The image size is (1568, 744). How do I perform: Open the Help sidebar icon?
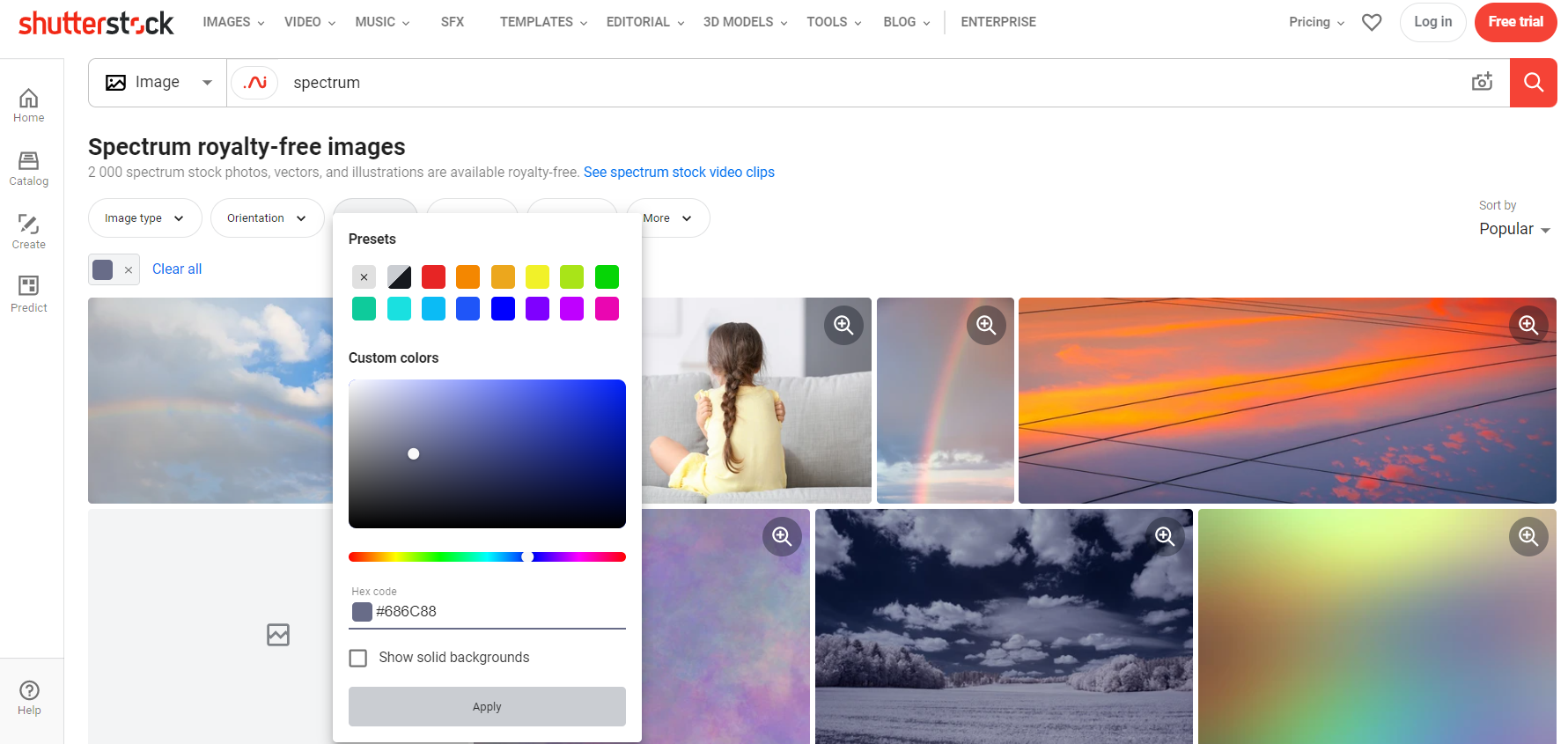(x=29, y=698)
